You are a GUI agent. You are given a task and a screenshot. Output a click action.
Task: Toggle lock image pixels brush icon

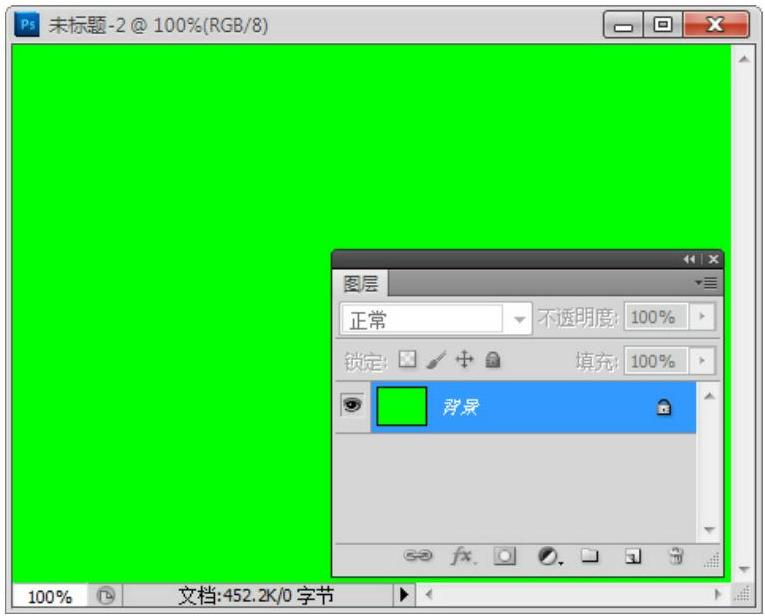434,359
